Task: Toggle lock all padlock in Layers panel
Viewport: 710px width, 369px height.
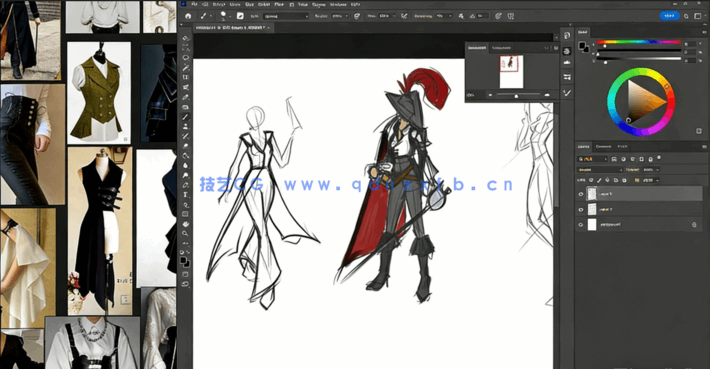Action: 624,180
